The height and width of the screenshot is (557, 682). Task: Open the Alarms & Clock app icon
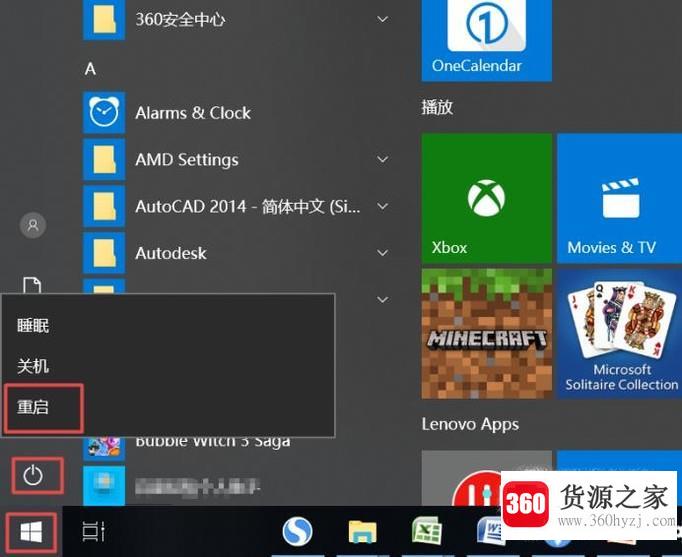pos(104,112)
